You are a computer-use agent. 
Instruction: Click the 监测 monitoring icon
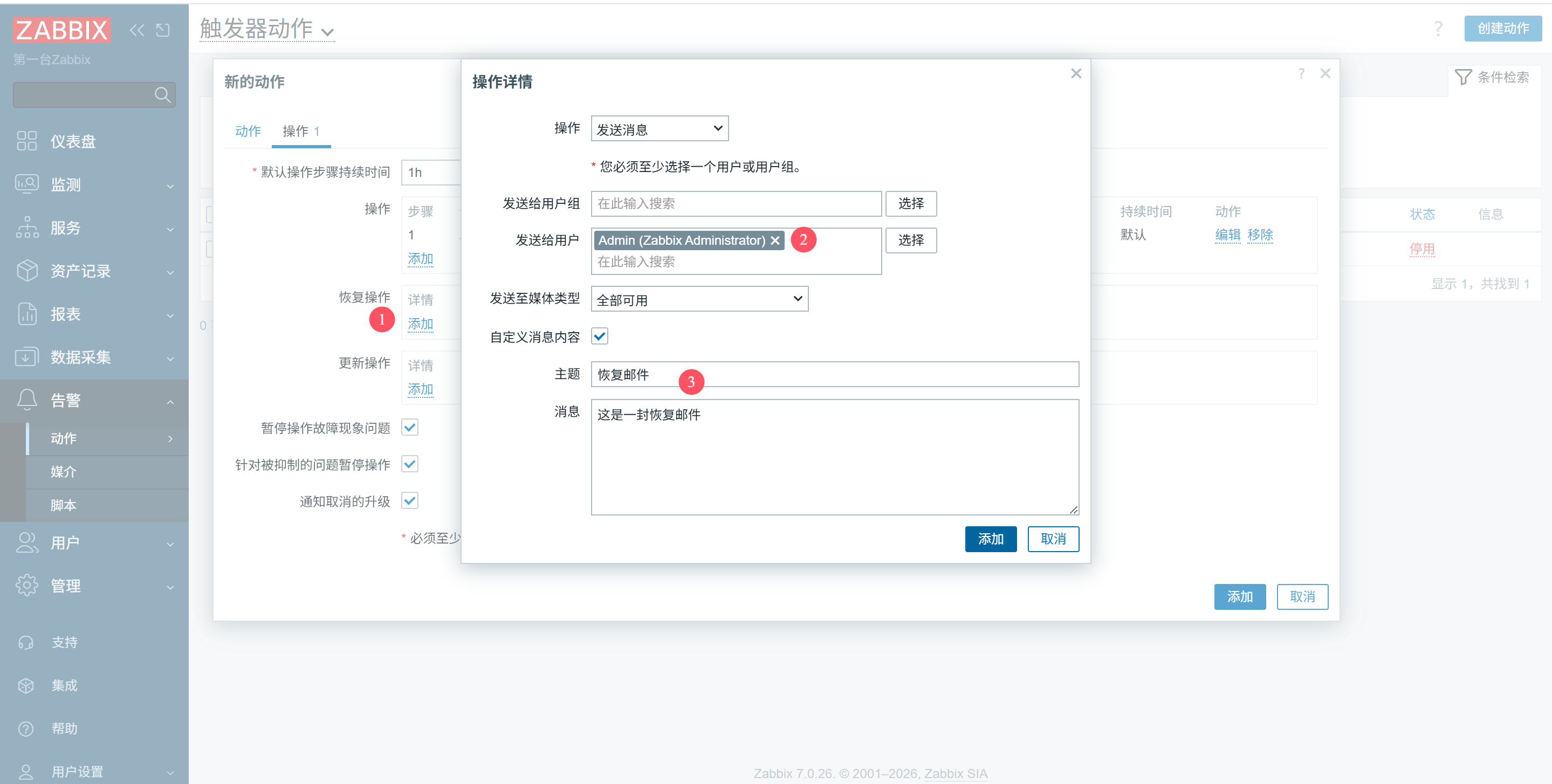(x=27, y=184)
